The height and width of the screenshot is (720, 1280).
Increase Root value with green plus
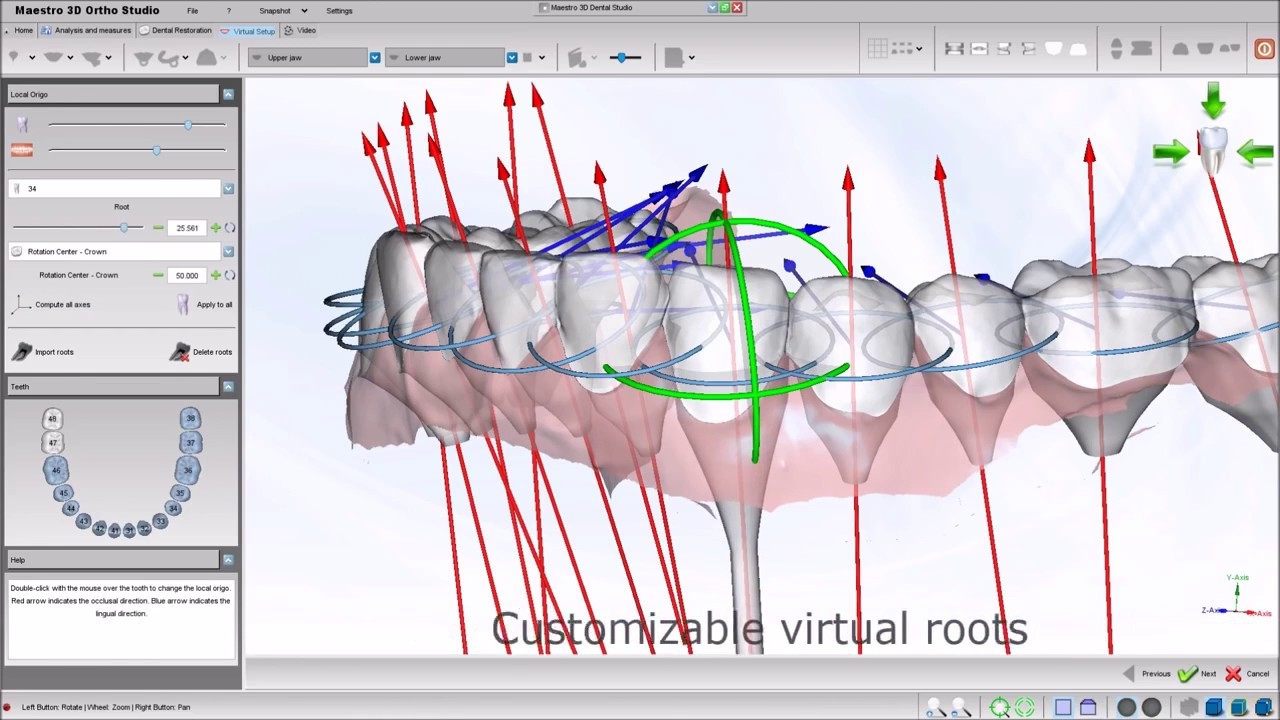pos(216,228)
